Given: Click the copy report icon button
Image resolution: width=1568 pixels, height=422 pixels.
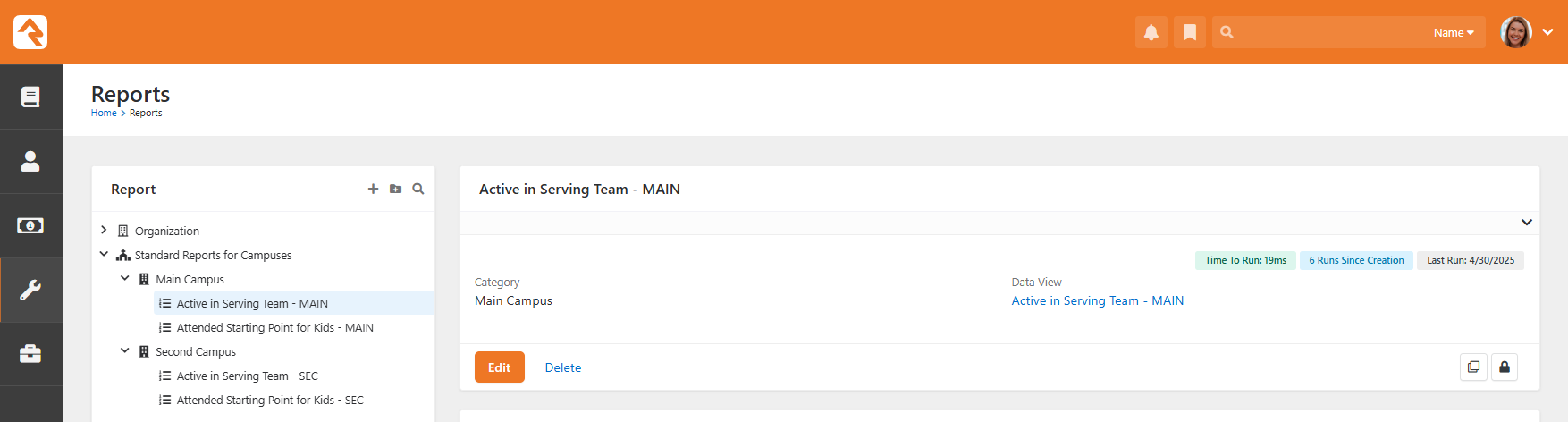Looking at the screenshot, I should [x=1473, y=367].
